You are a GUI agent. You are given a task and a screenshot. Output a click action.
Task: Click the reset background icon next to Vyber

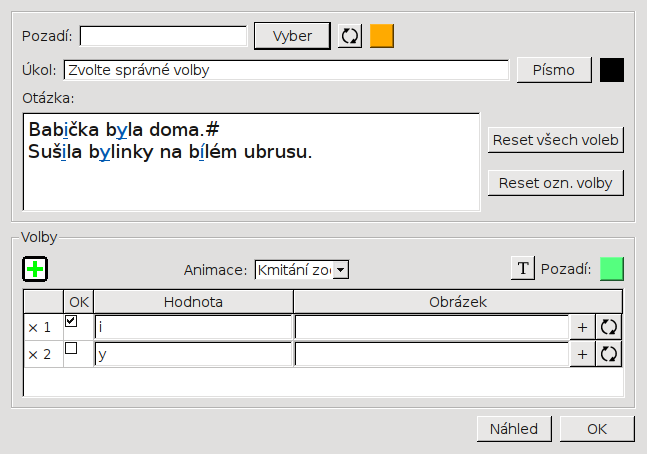click(x=349, y=36)
